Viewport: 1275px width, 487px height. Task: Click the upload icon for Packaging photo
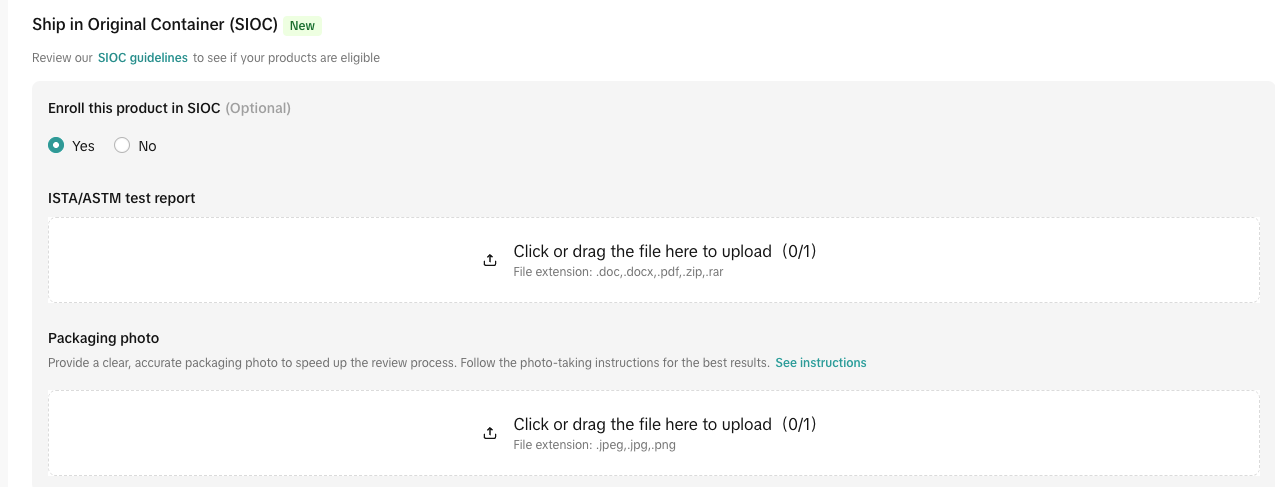point(490,433)
